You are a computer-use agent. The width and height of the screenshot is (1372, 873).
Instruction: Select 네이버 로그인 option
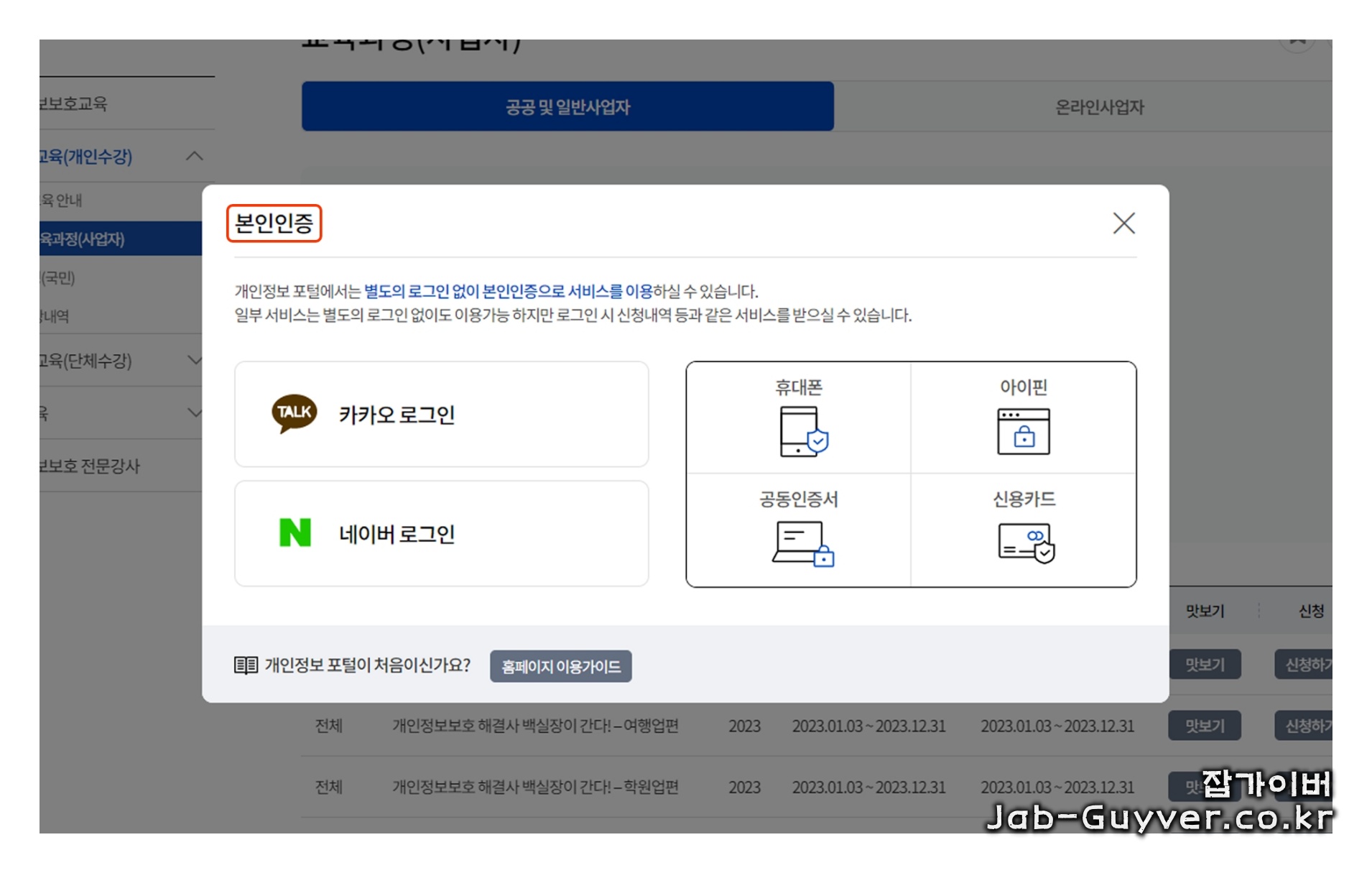click(442, 534)
